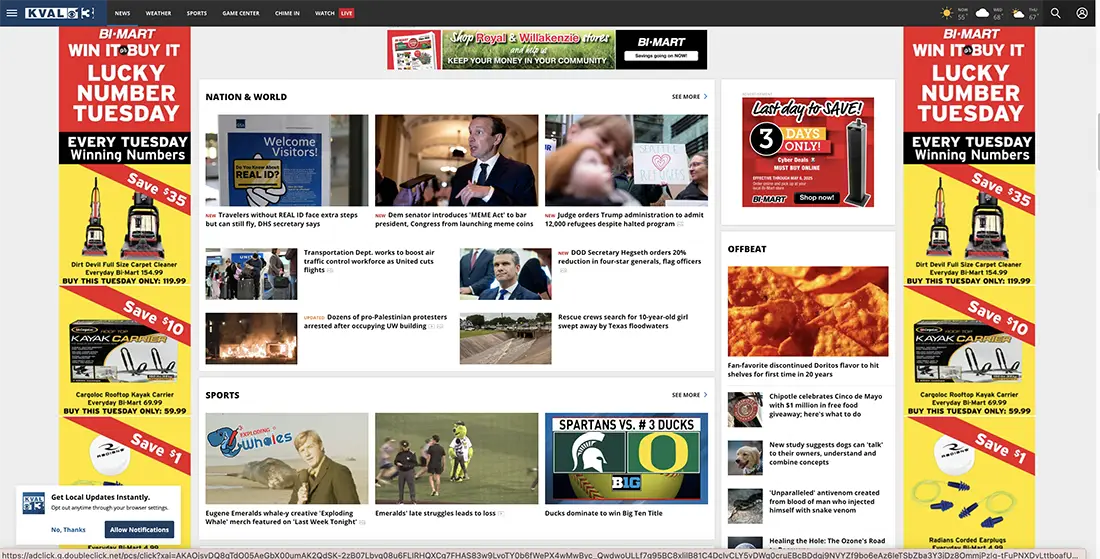This screenshot has width=1100, height=559.
Task: Open the Nation & World section heading
Action: (x=246, y=97)
